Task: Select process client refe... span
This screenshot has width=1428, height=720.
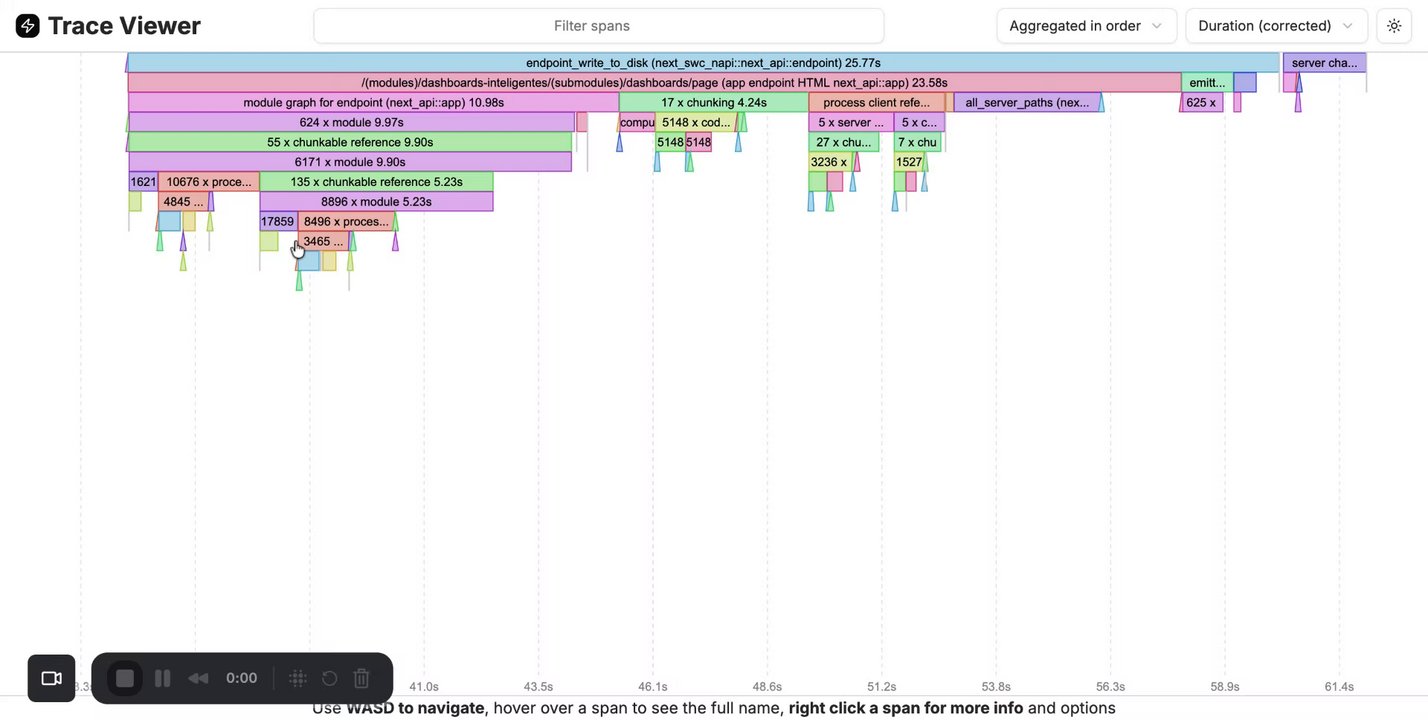Action: [x=877, y=102]
